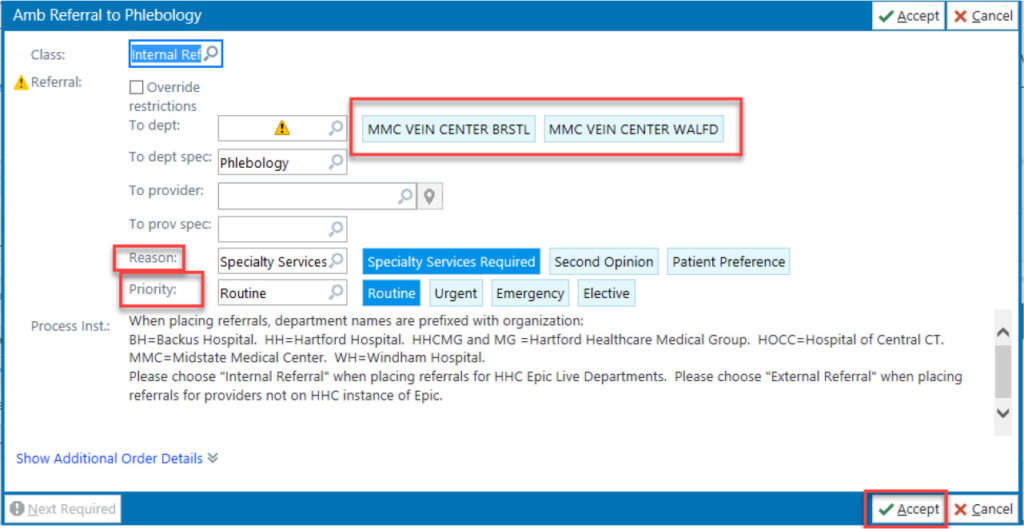The height and width of the screenshot is (529, 1024).
Task: Click the 'Process Inst.:' label
Action: (x=71, y=326)
